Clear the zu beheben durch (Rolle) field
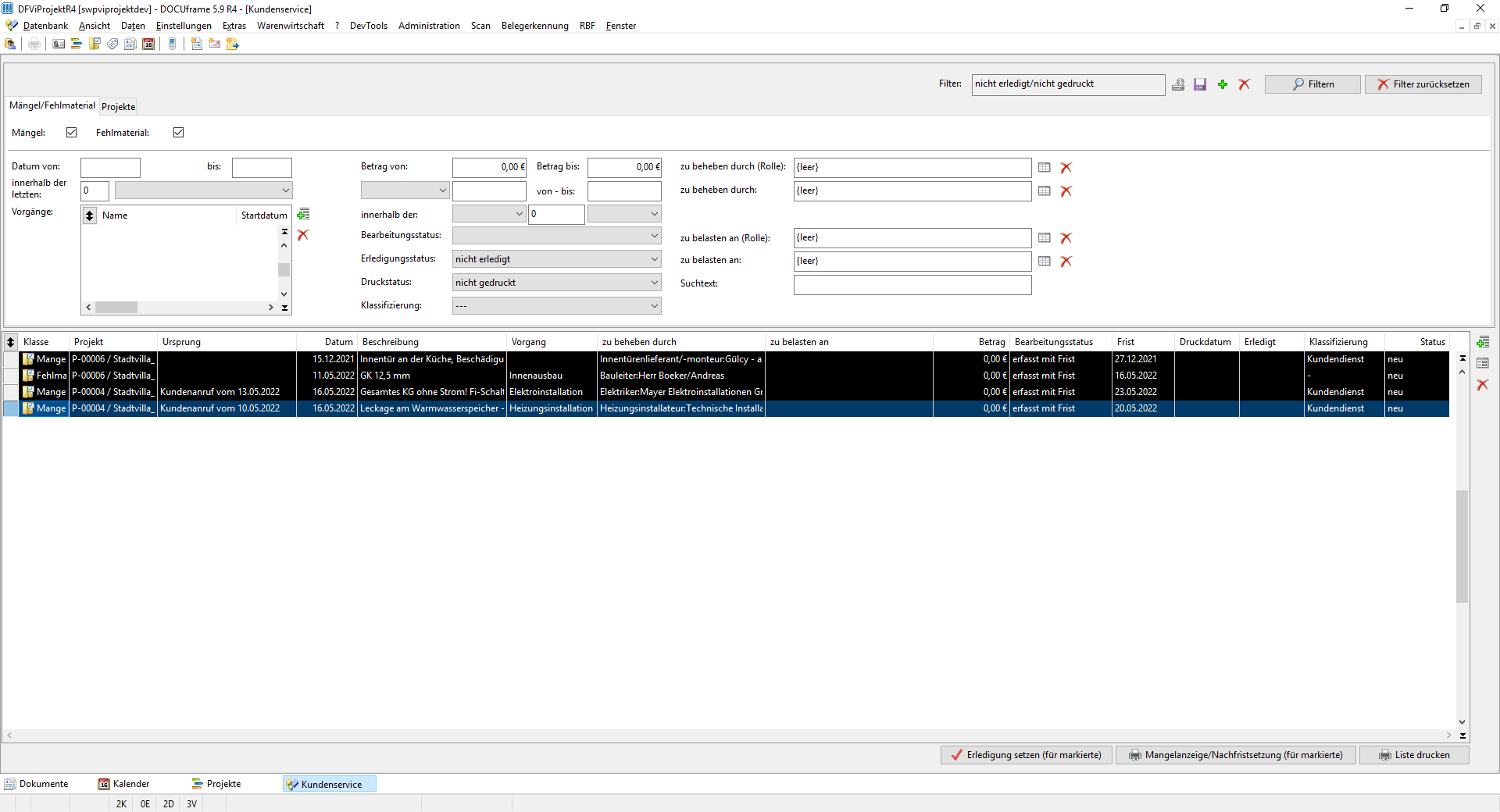The height and width of the screenshot is (812, 1500). click(x=1066, y=167)
